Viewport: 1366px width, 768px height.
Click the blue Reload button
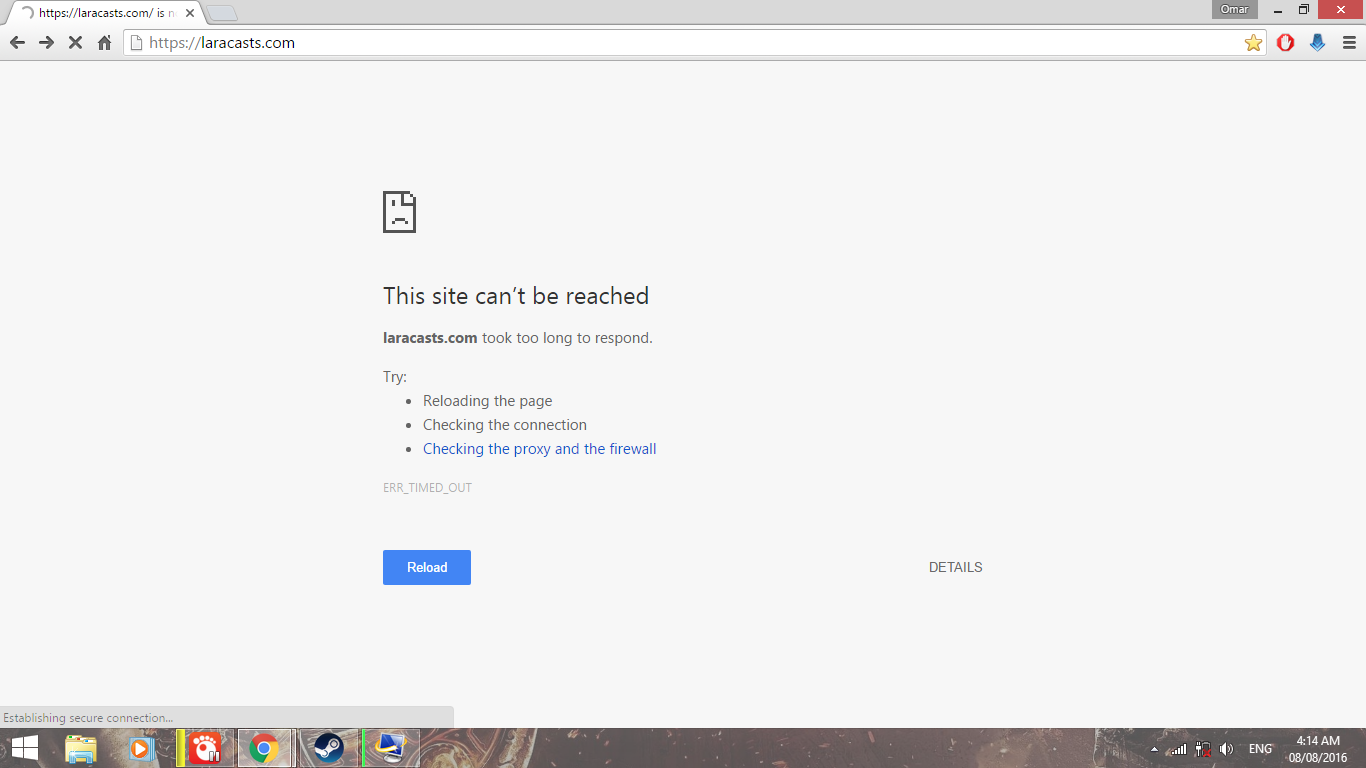coord(427,567)
